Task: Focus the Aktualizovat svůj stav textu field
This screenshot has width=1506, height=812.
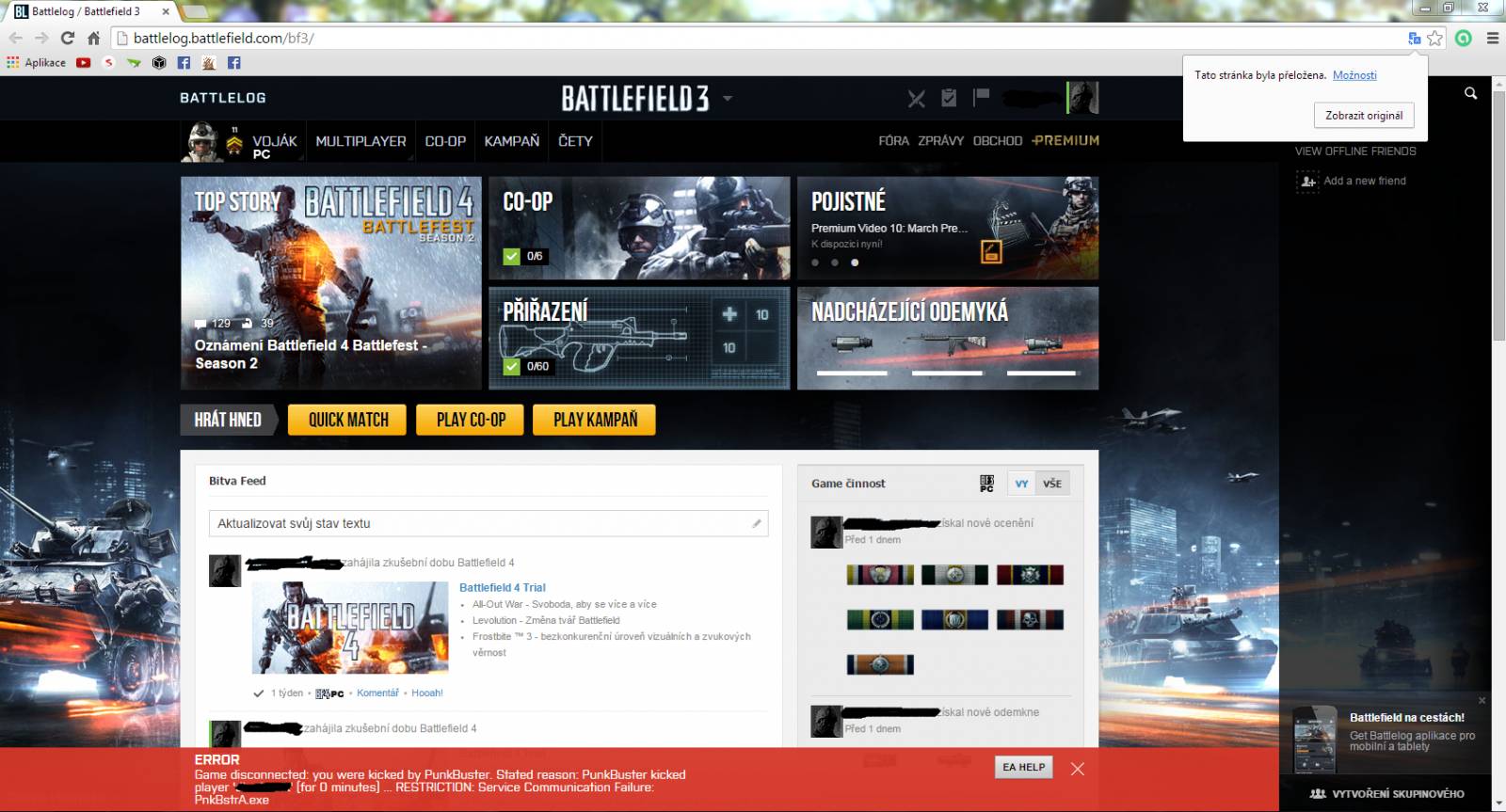Action: click(489, 523)
